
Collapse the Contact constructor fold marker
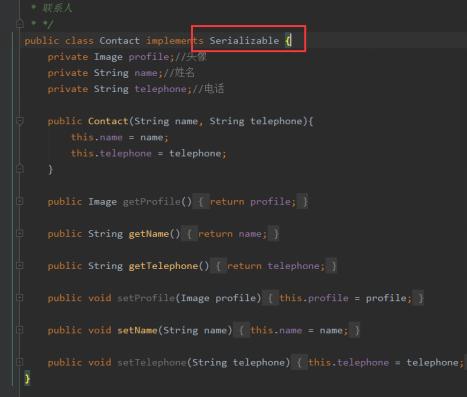coord(20,121)
